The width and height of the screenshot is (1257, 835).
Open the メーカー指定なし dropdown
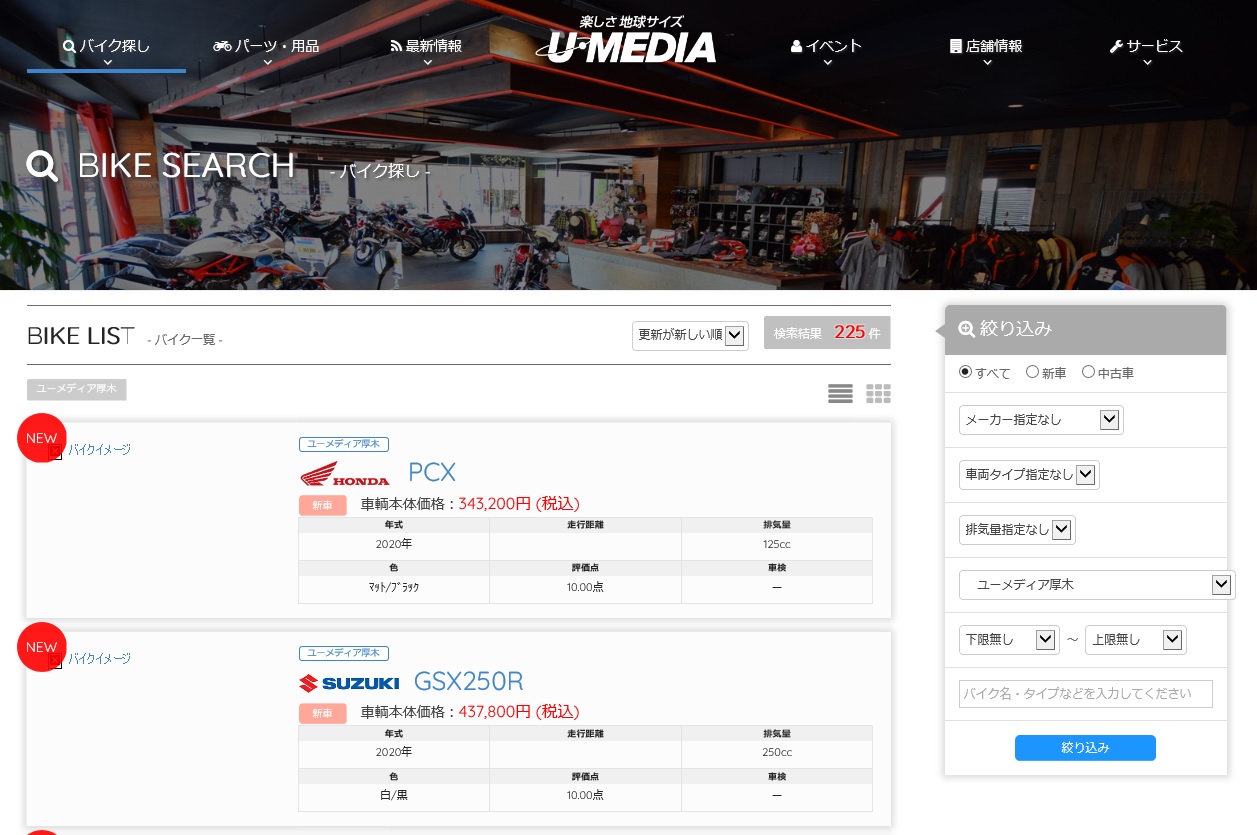pos(1041,420)
